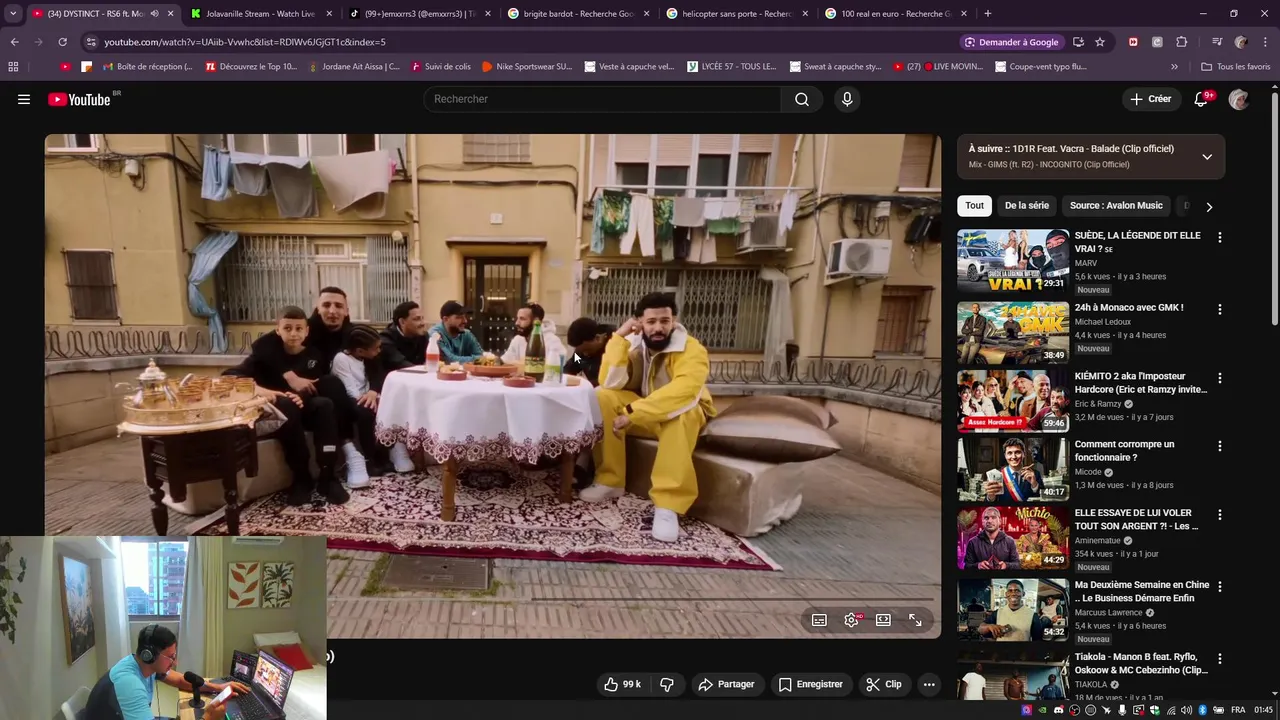Like the video with 99 k likes

(x=622, y=684)
